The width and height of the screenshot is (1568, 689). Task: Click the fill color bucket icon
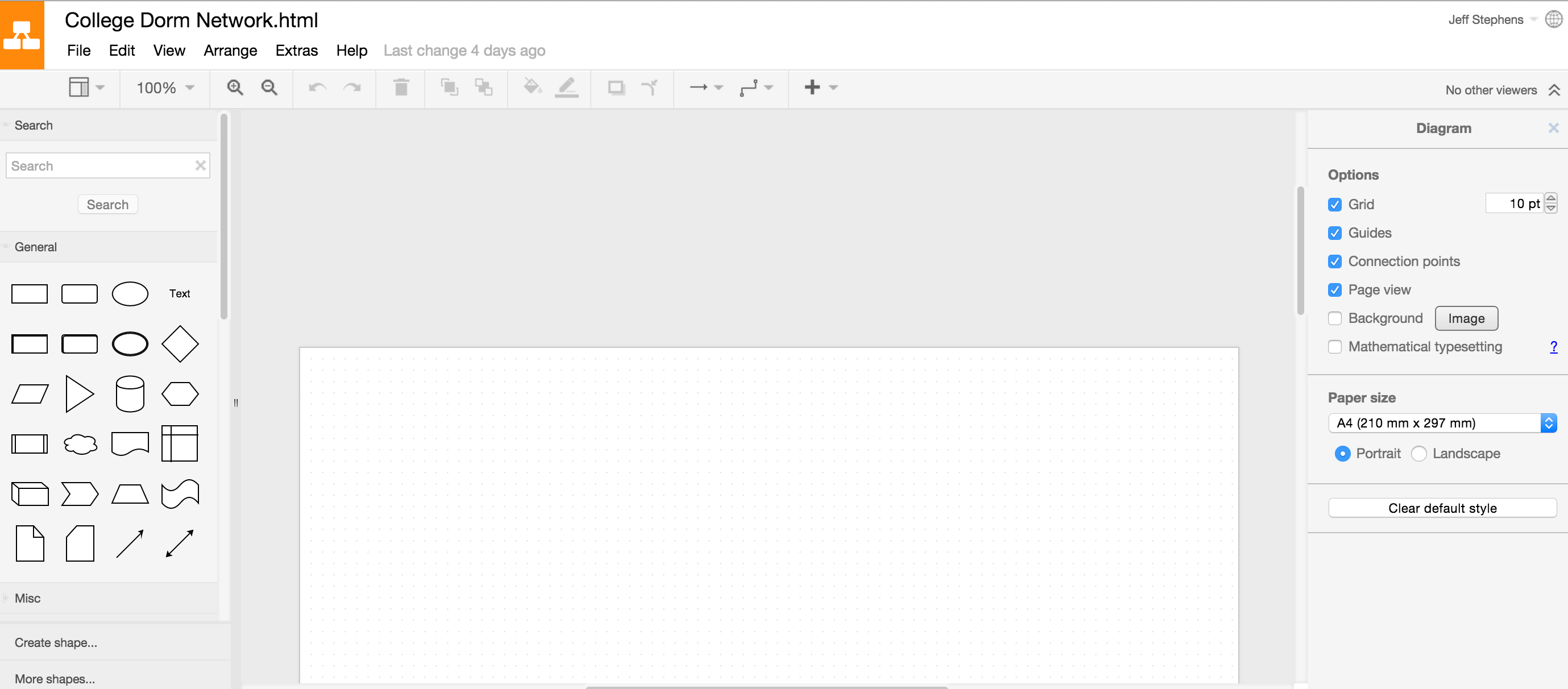(x=532, y=88)
